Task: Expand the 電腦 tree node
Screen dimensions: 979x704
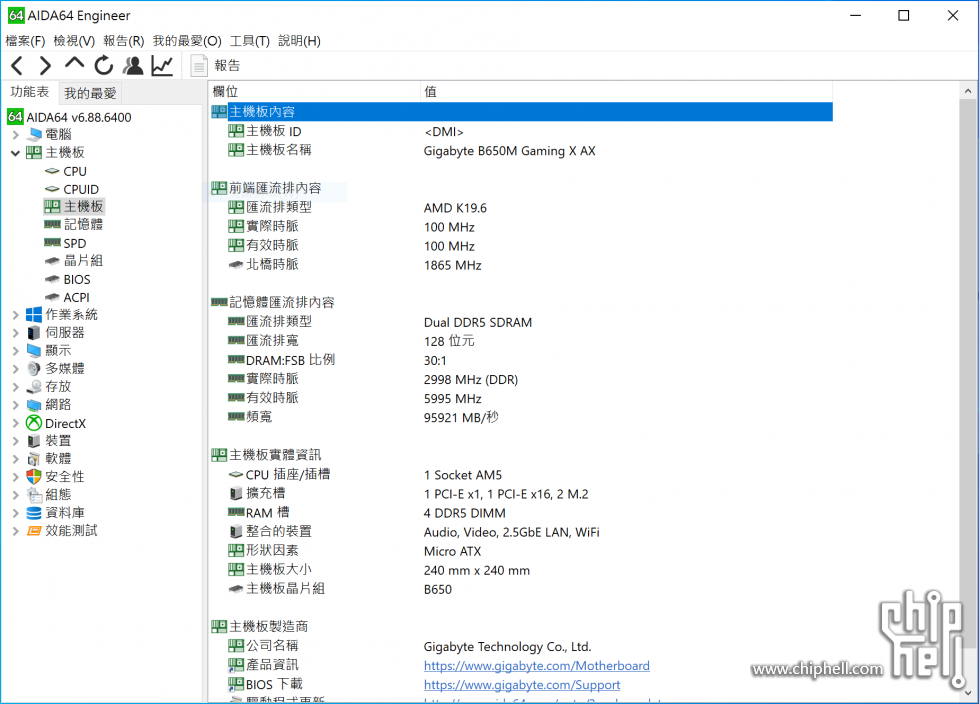Action: click(16, 135)
